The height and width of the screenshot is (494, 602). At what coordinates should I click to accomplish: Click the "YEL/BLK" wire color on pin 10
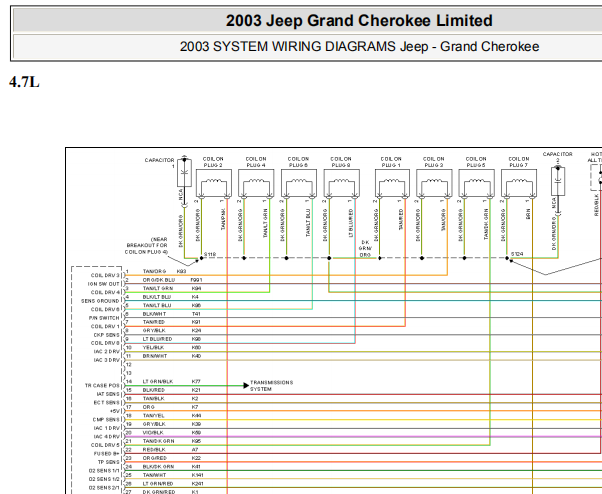click(154, 347)
